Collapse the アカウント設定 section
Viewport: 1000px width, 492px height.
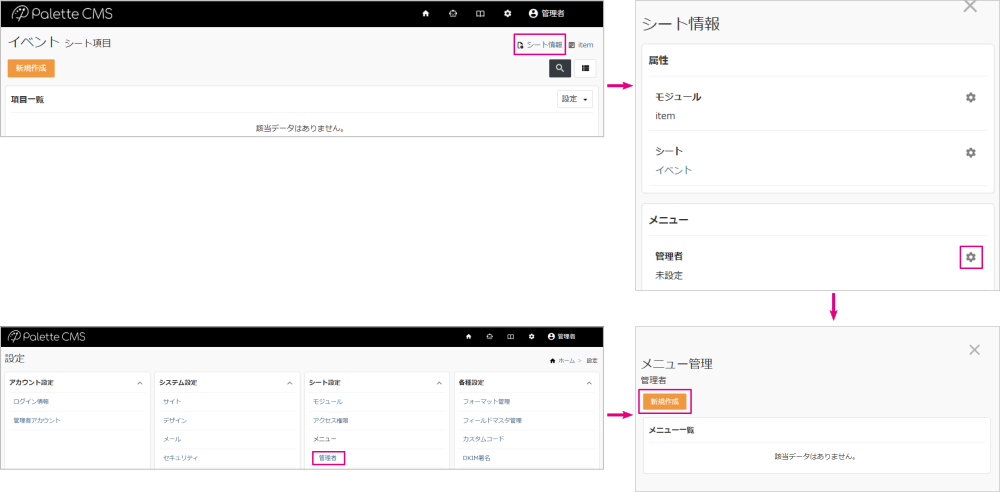coord(140,383)
